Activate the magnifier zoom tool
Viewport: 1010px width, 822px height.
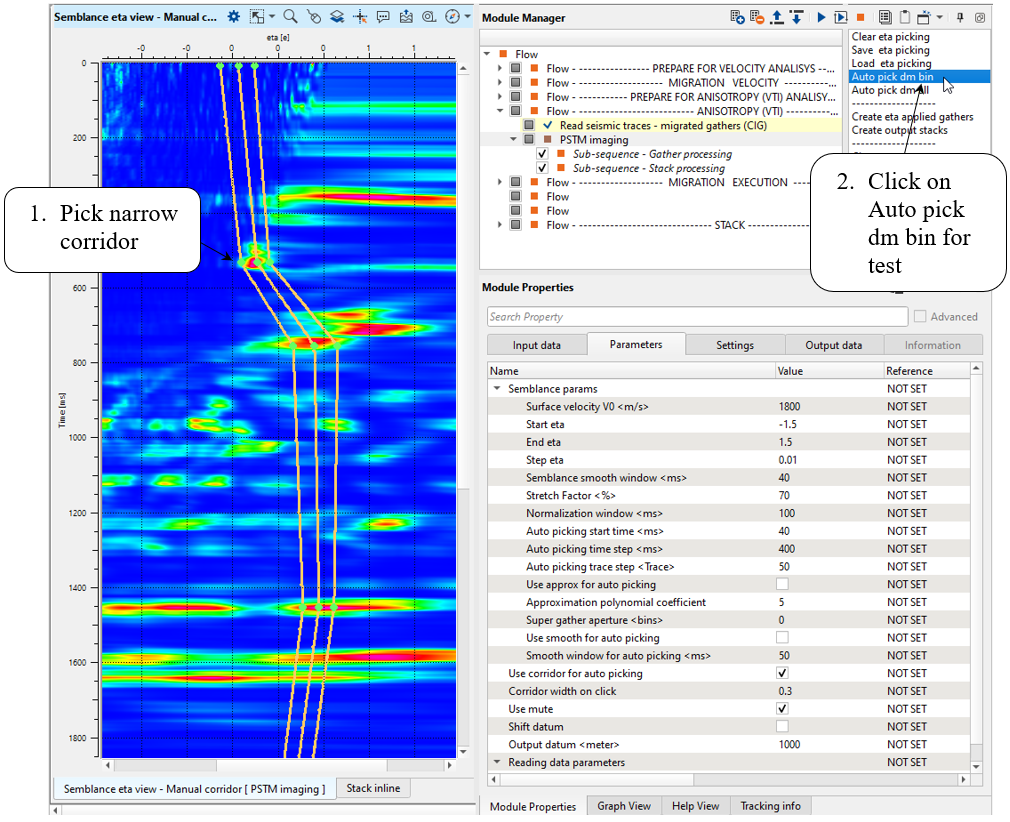pos(290,17)
